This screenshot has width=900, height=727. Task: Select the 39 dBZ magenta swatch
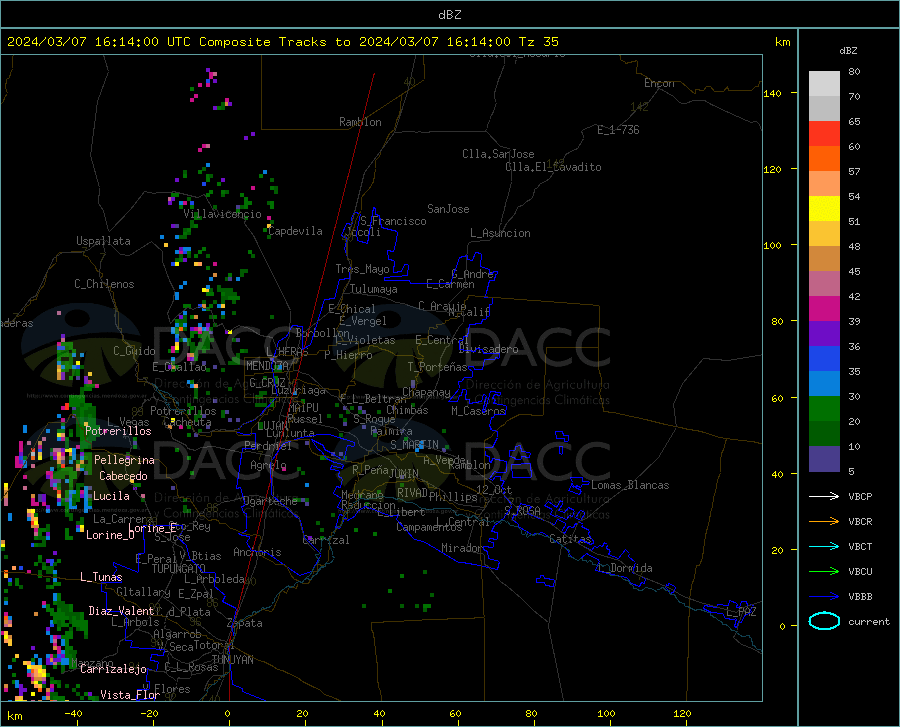click(x=824, y=309)
